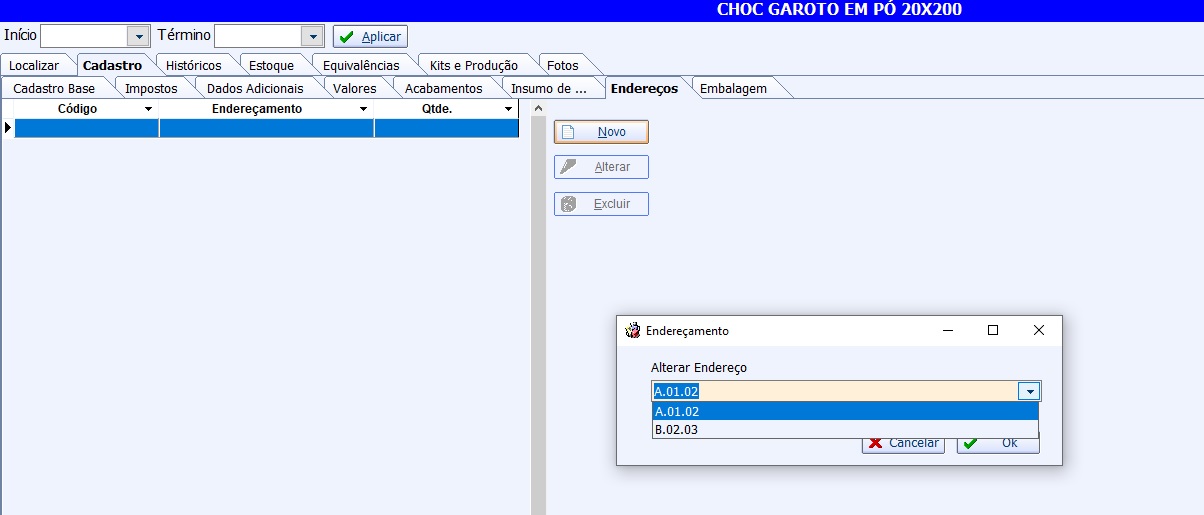Select the Endereços sub-tab
Viewport: 1204px width, 515px height.
coord(644,88)
